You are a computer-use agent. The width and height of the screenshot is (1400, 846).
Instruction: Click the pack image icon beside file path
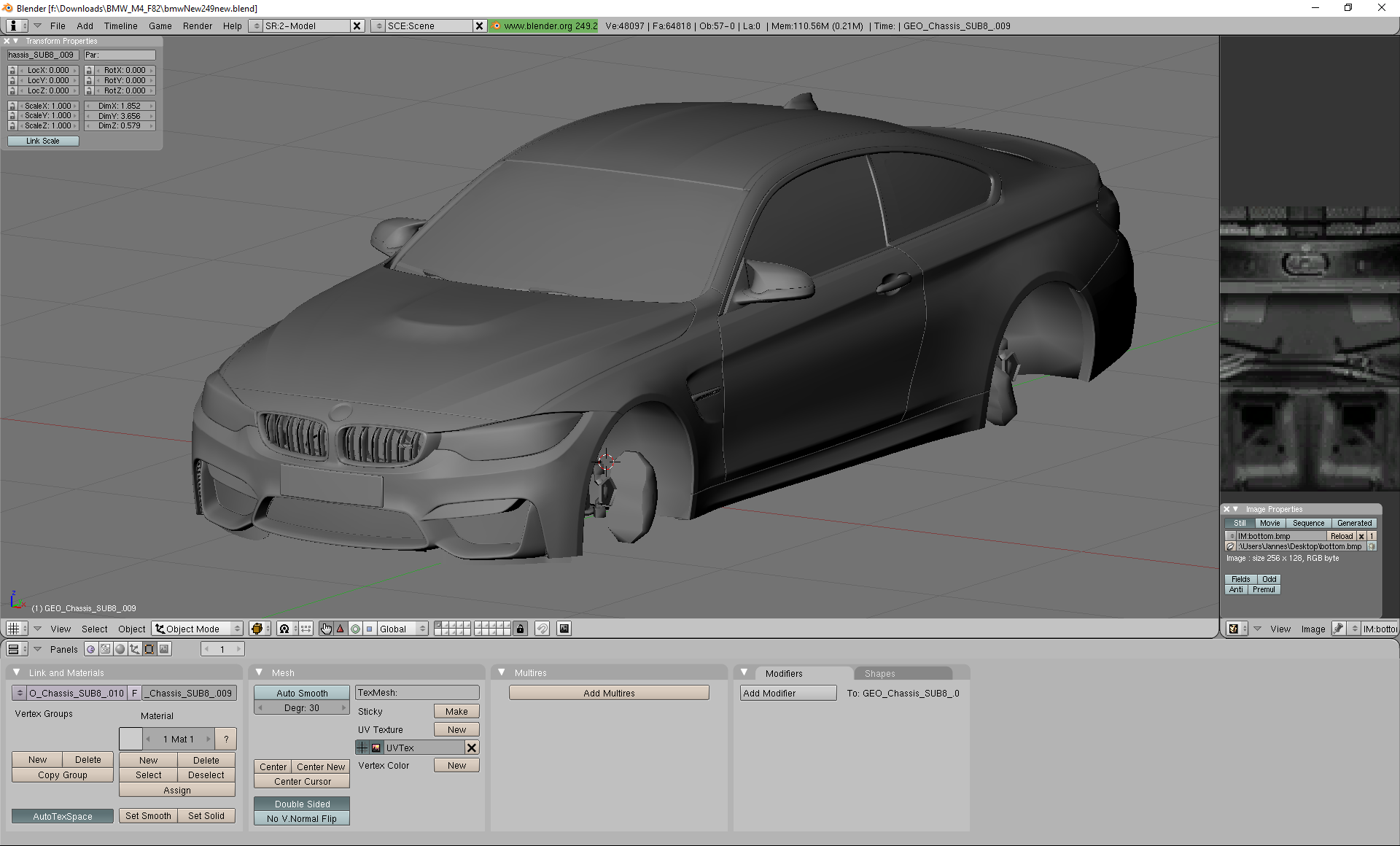click(x=1372, y=546)
